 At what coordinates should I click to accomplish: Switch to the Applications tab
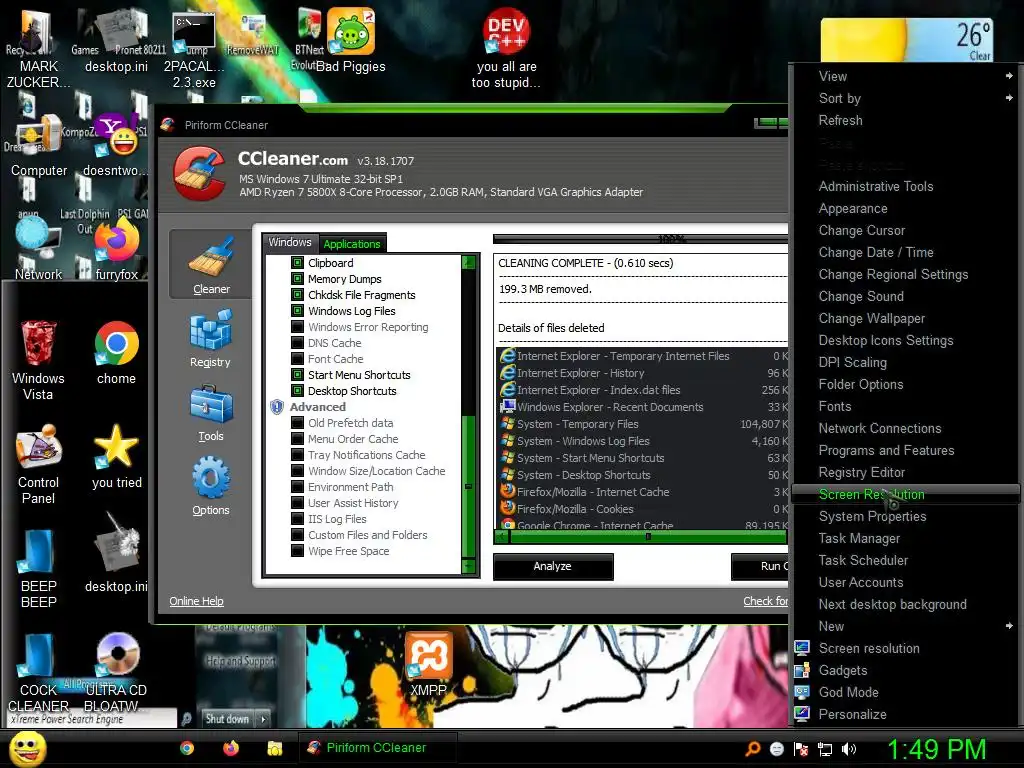click(x=351, y=244)
